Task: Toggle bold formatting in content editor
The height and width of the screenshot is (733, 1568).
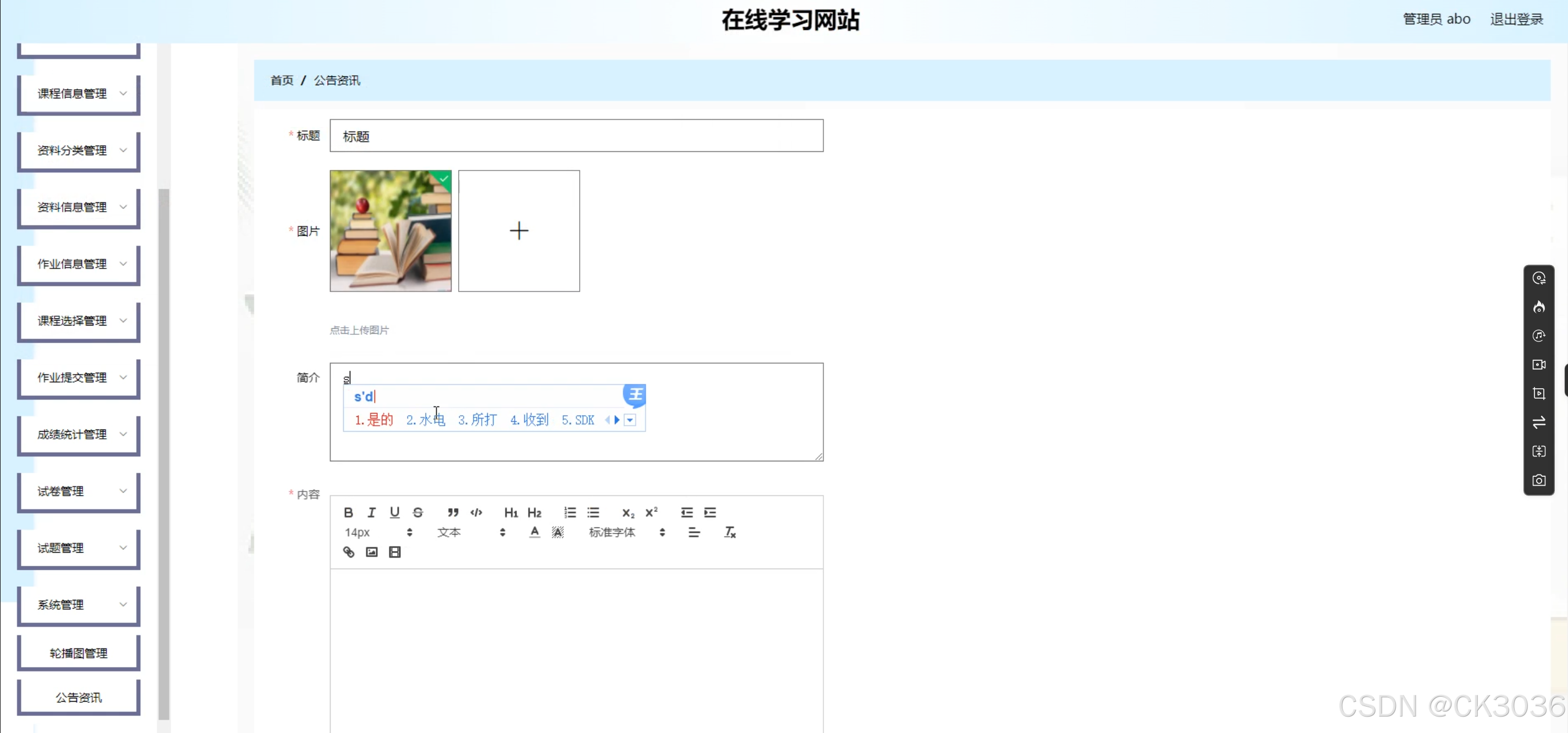Action: (x=348, y=512)
